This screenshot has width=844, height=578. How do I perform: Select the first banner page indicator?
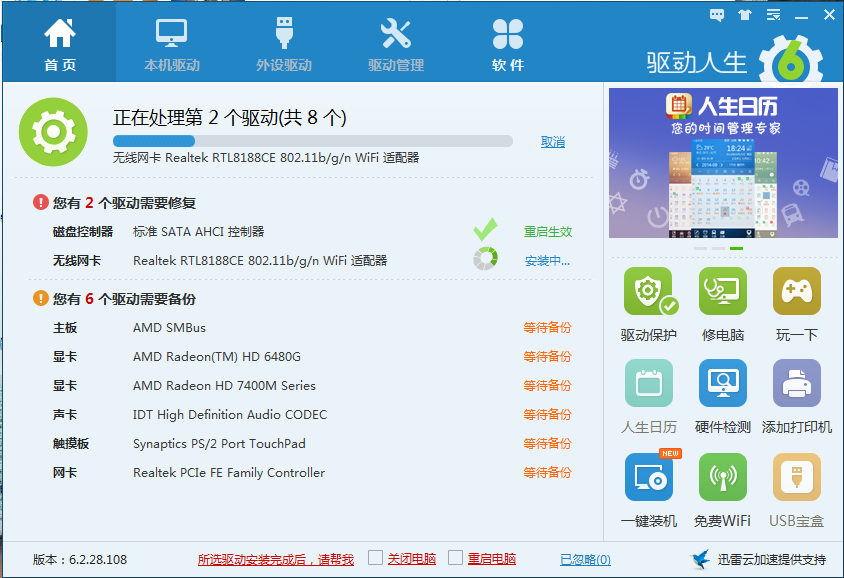pos(700,248)
